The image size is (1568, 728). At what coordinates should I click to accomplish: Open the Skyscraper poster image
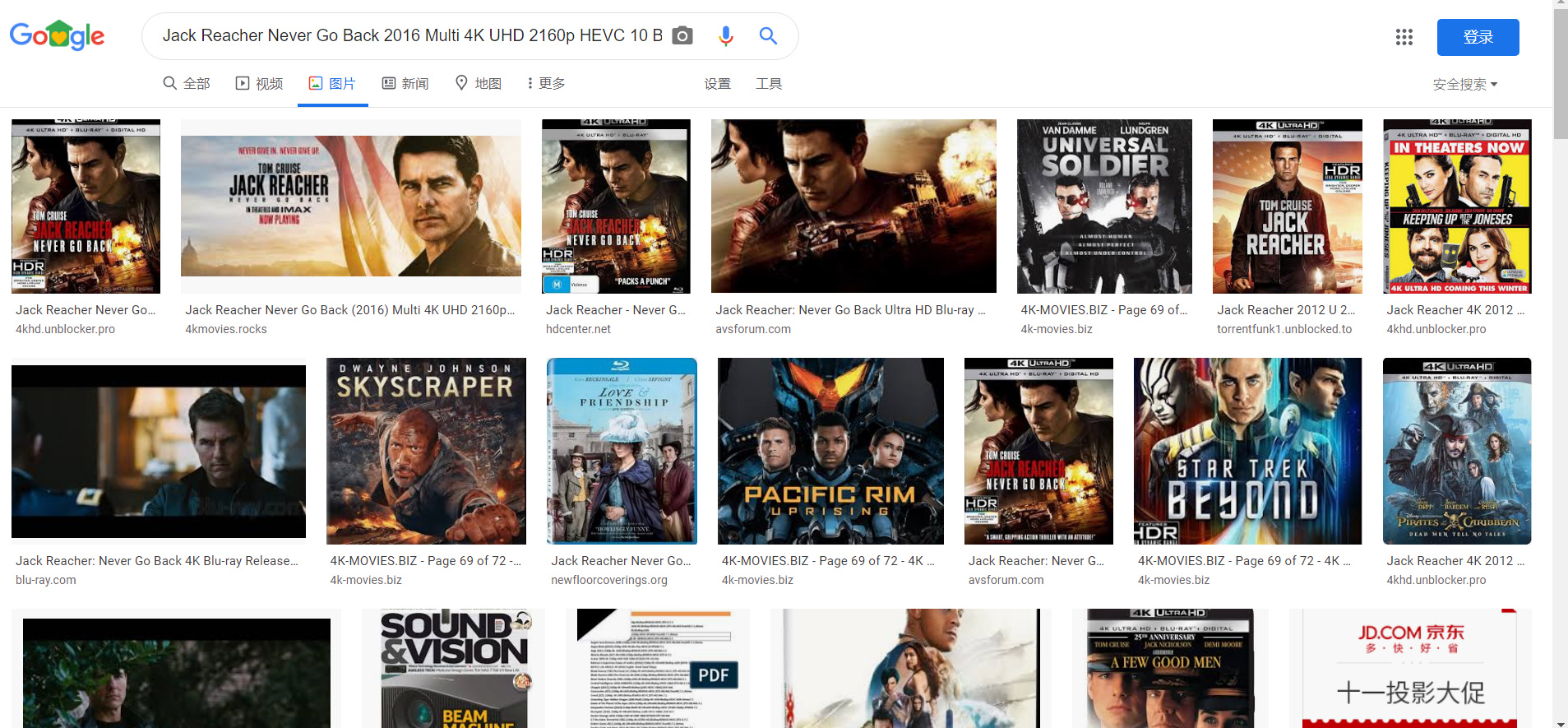click(426, 451)
